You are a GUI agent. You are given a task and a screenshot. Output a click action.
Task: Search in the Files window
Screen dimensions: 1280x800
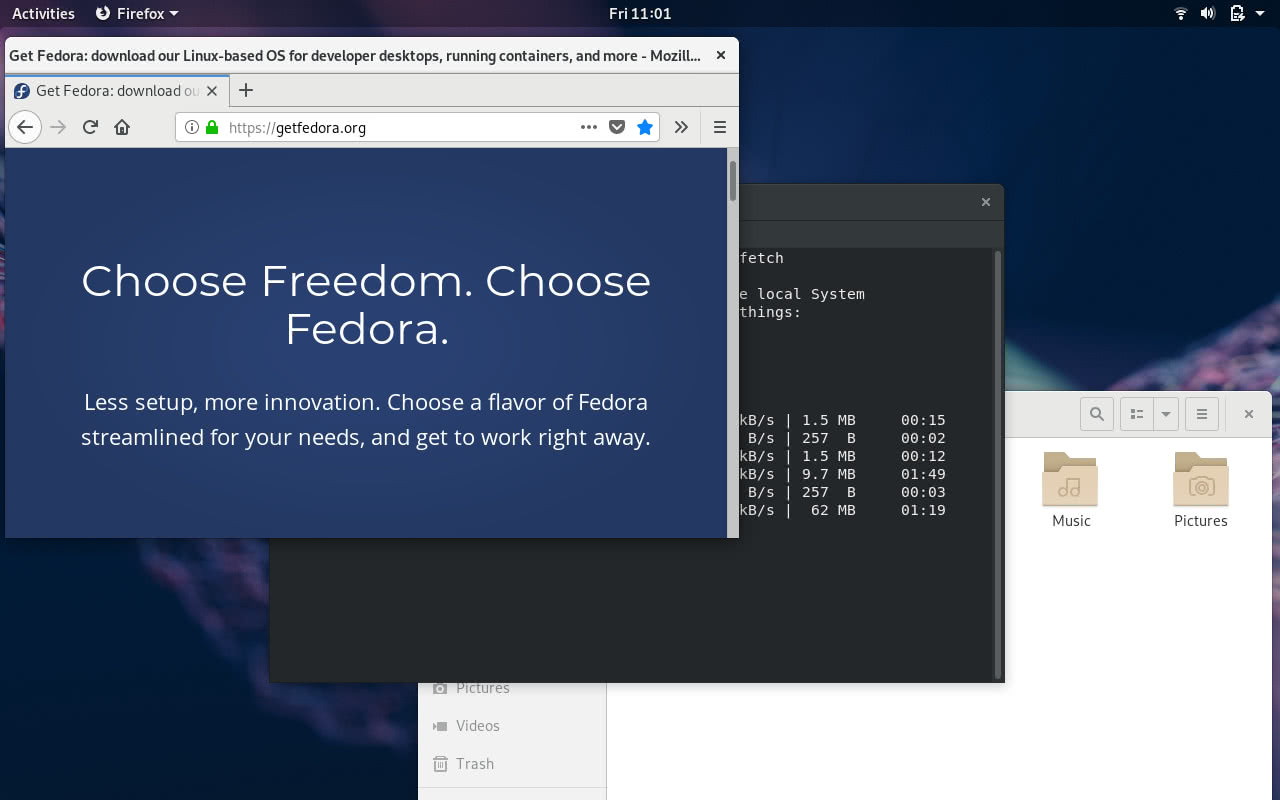pyautogui.click(x=1097, y=414)
